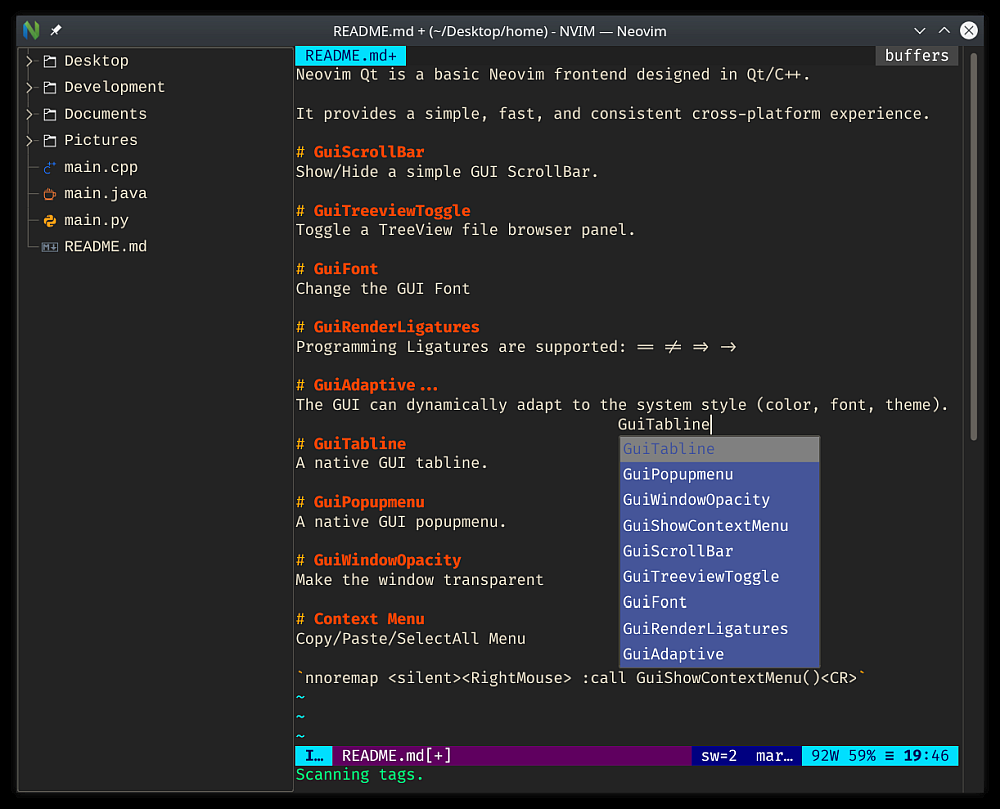Expand the Desktop folder chevron

pyautogui.click(x=29, y=61)
